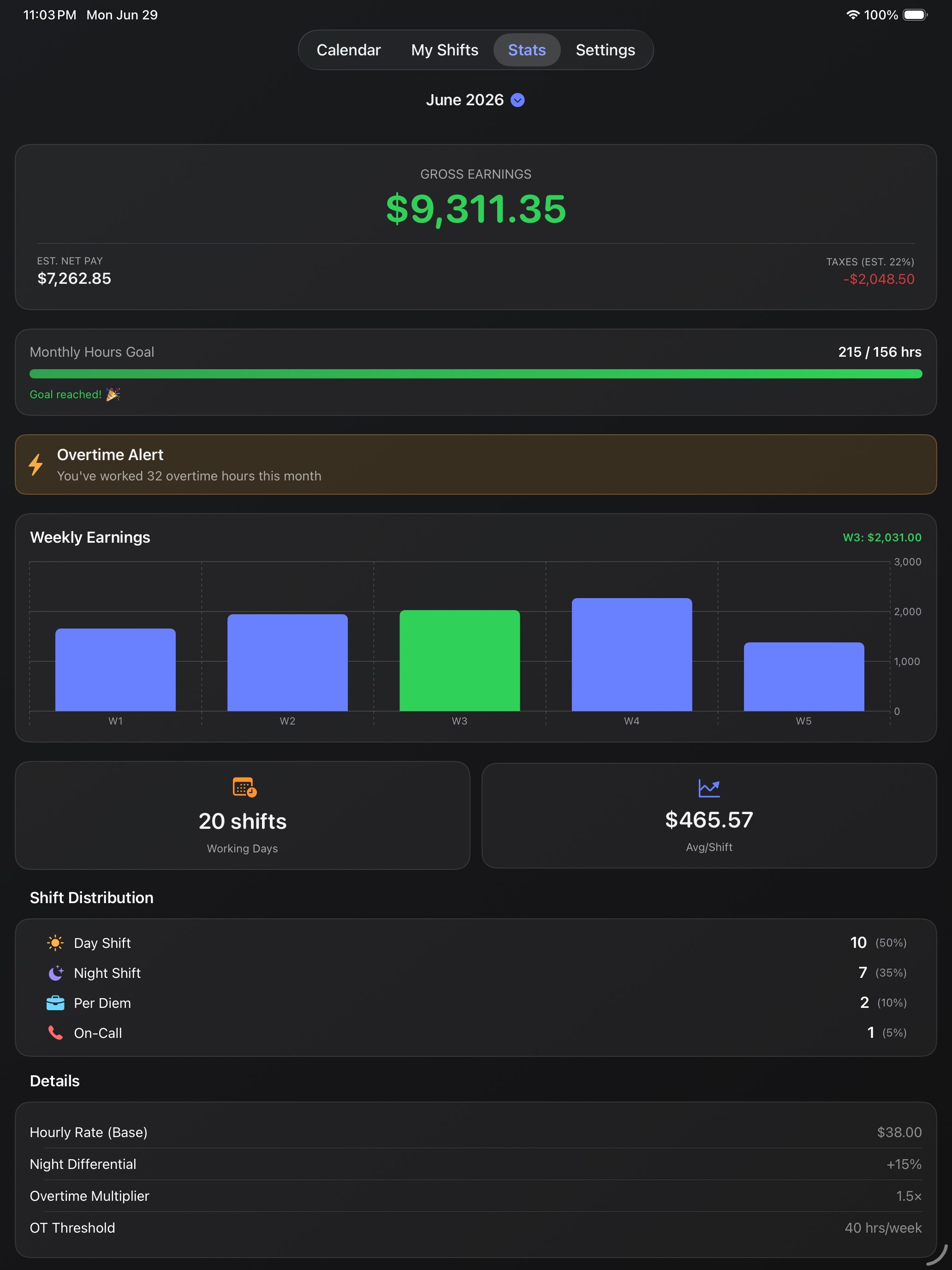
Task: Click the Goal reached! text
Action: [65, 395]
